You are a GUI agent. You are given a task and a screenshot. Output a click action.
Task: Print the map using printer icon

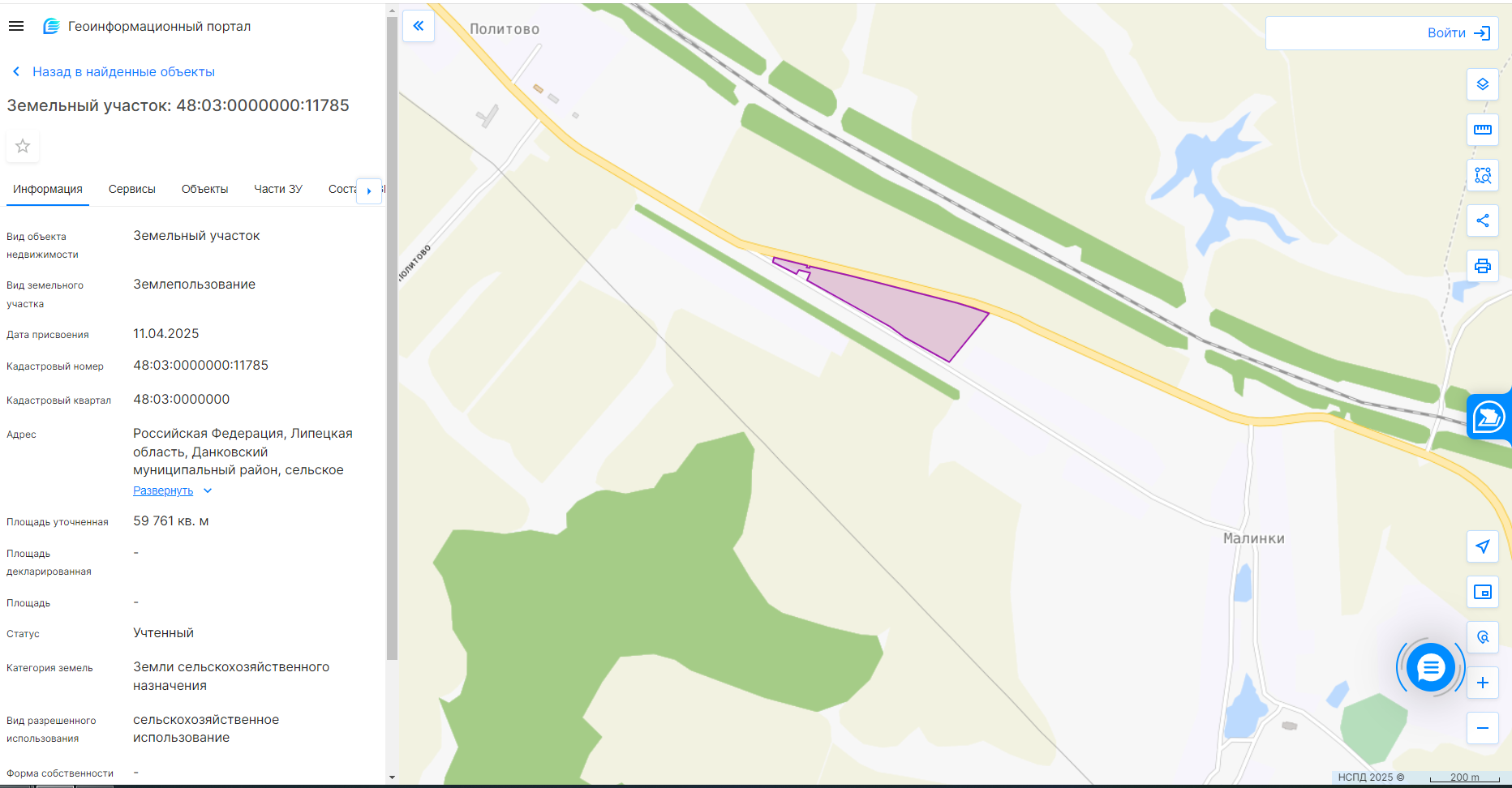[1483, 266]
